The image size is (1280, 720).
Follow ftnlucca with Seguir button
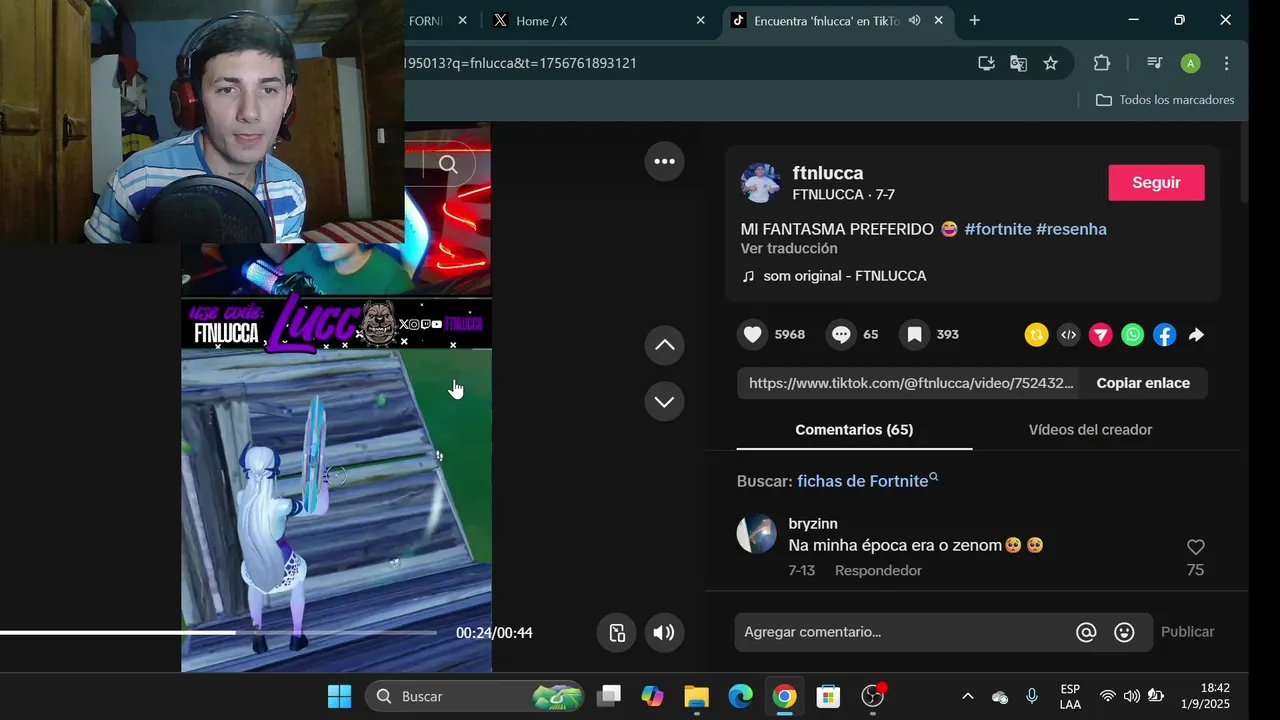tap(1156, 183)
